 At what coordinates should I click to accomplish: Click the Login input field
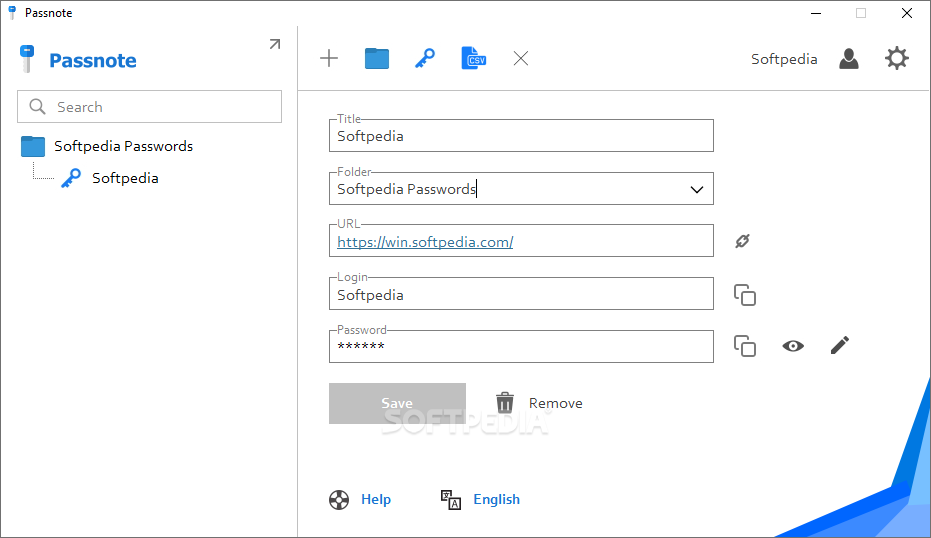(x=521, y=293)
